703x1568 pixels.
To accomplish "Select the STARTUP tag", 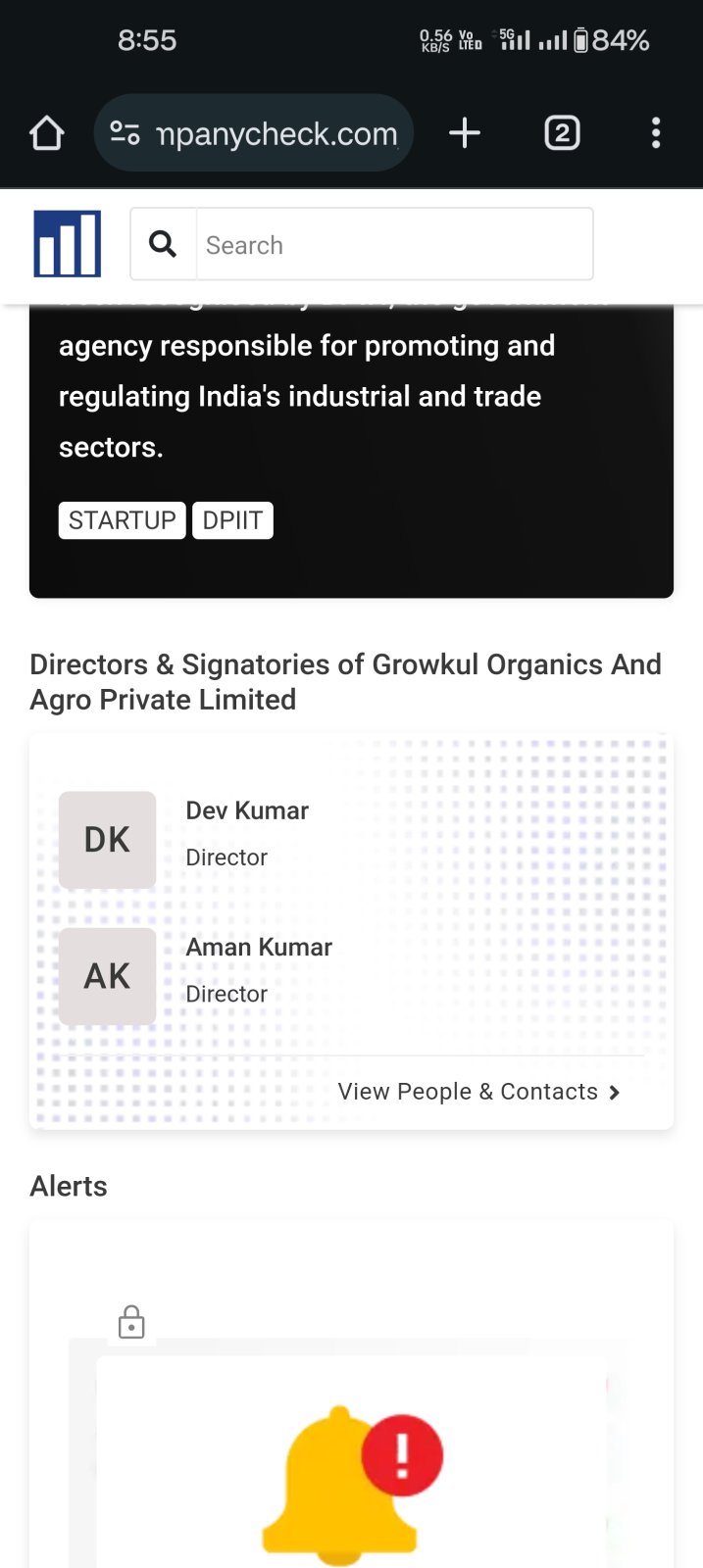I will click(x=122, y=520).
